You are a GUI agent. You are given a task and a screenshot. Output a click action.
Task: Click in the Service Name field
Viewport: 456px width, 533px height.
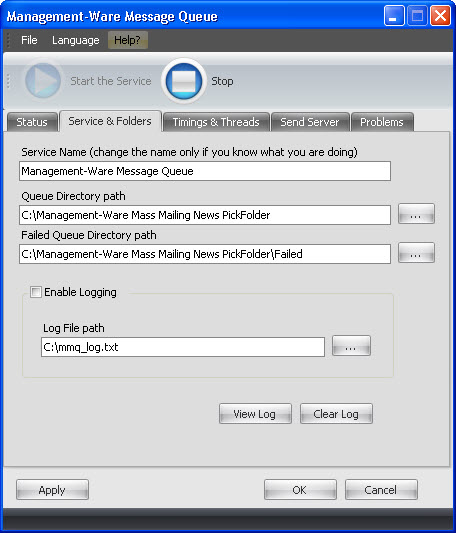[x=205, y=171]
